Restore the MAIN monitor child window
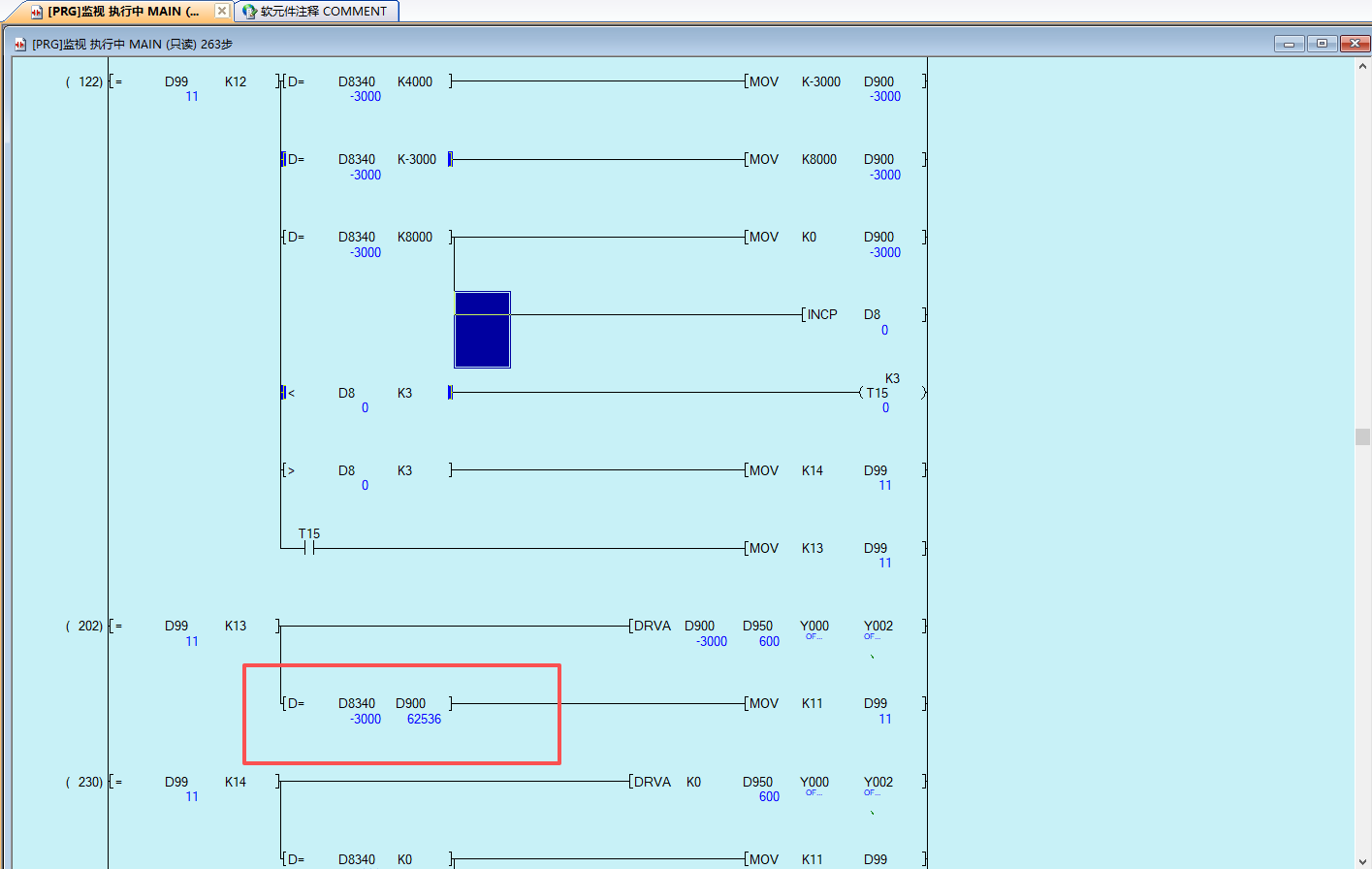The image size is (1372, 869). (x=1322, y=44)
